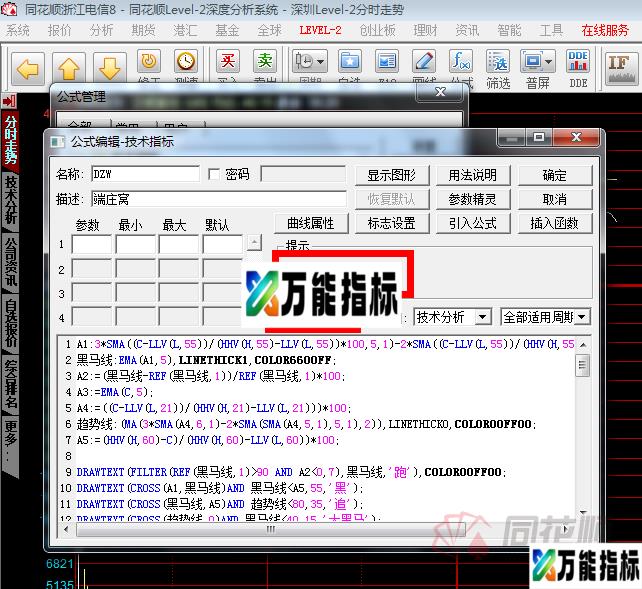Toggle the 密码 password checkbox
642x589 pixels.
pos(213,174)
